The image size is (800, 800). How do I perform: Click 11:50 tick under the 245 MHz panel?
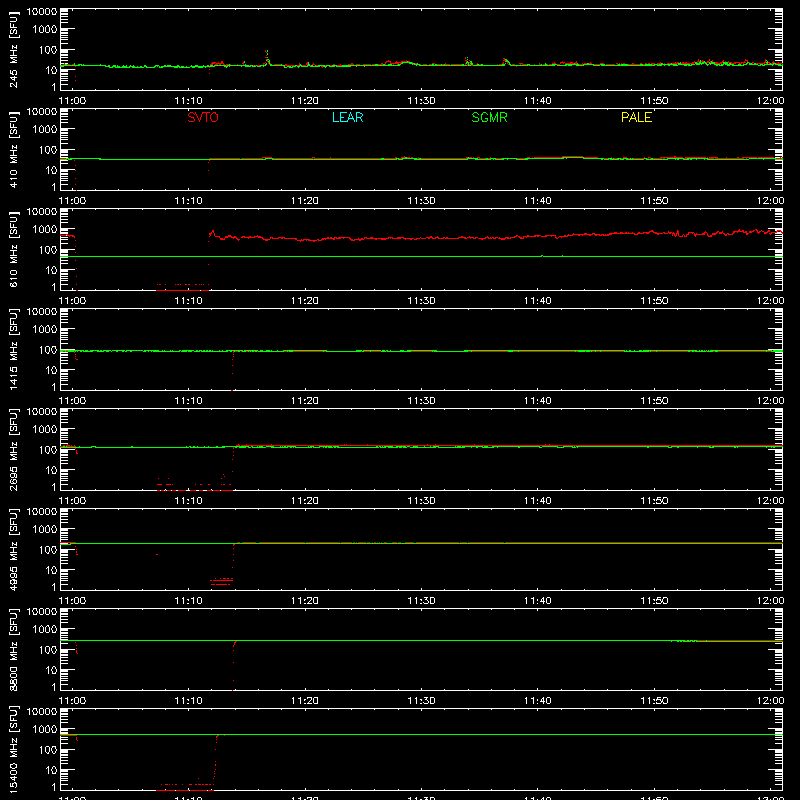pyautogui.click(x=654, y=101)
